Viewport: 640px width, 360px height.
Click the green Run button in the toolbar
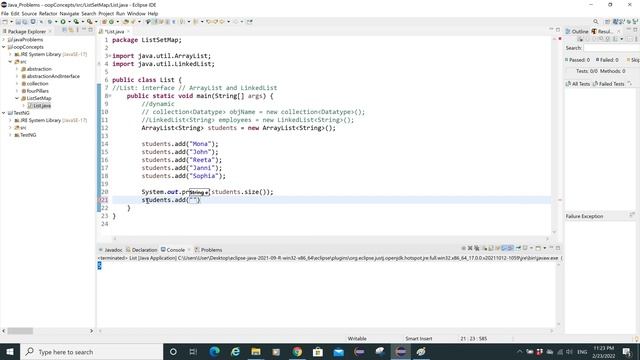tap(63, 22)
